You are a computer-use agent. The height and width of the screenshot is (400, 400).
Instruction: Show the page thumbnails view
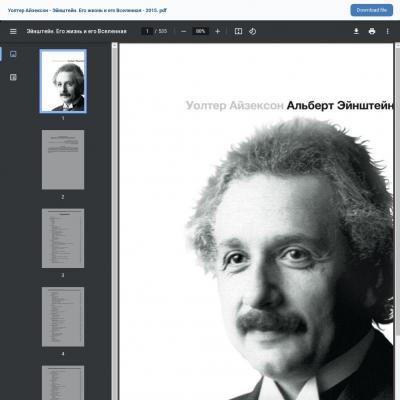13,54
